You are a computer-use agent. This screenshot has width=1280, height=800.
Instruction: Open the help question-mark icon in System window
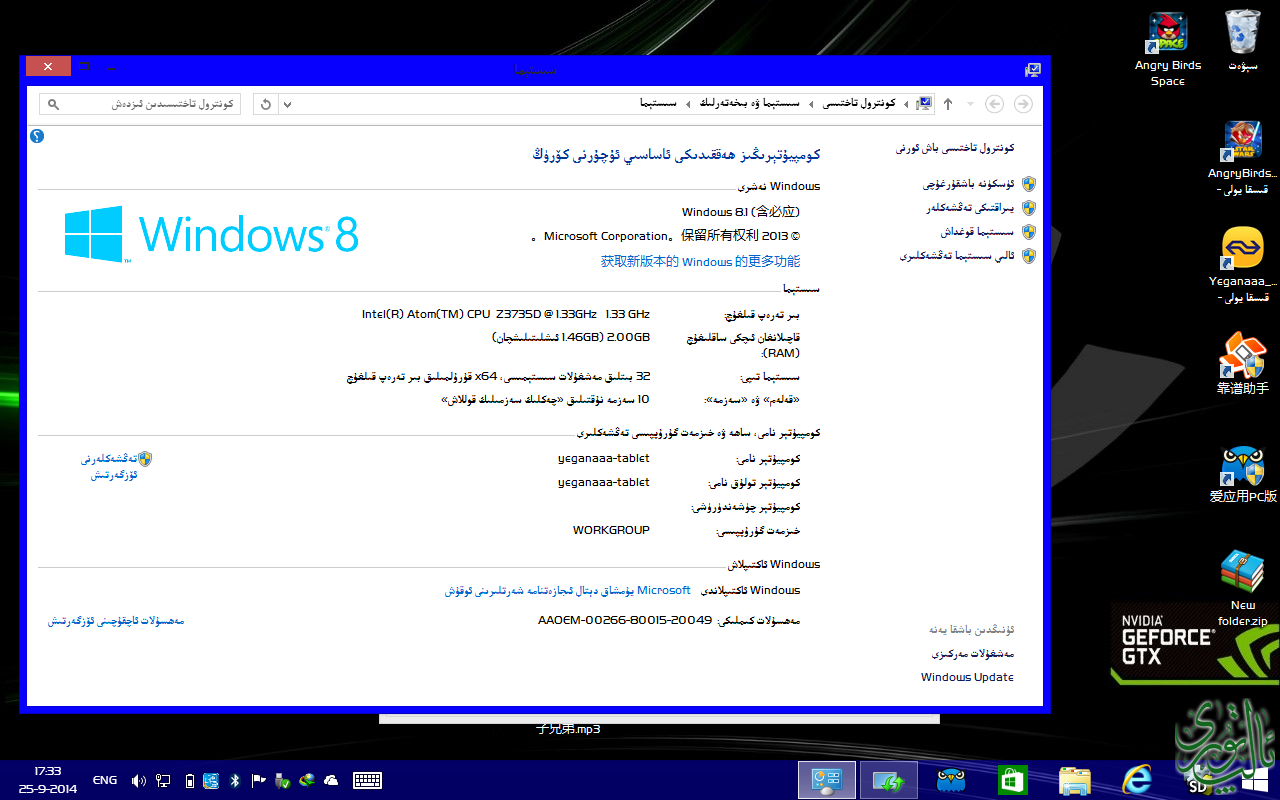(37, 136)
